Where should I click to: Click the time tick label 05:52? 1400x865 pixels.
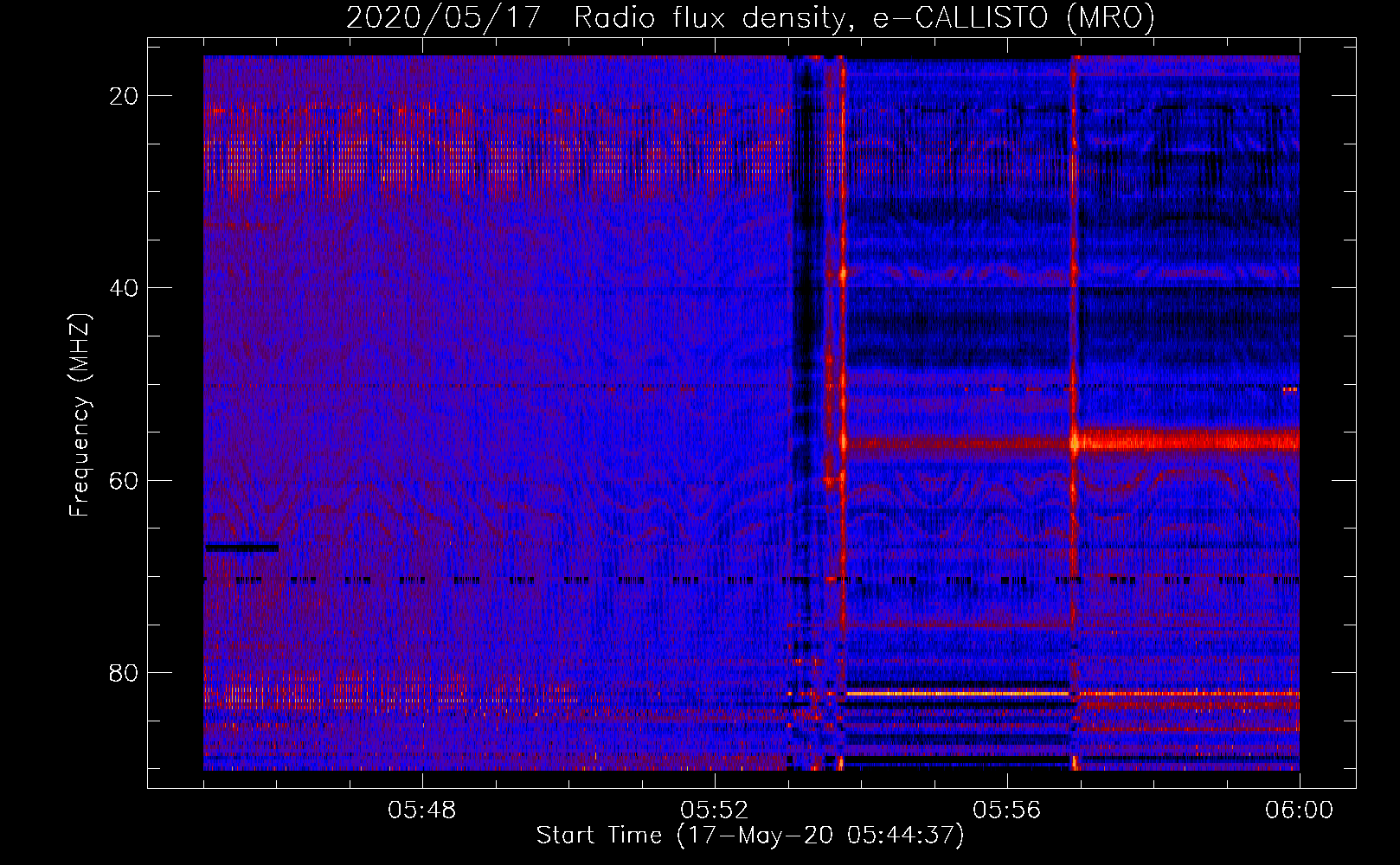(x=715, y=811)
